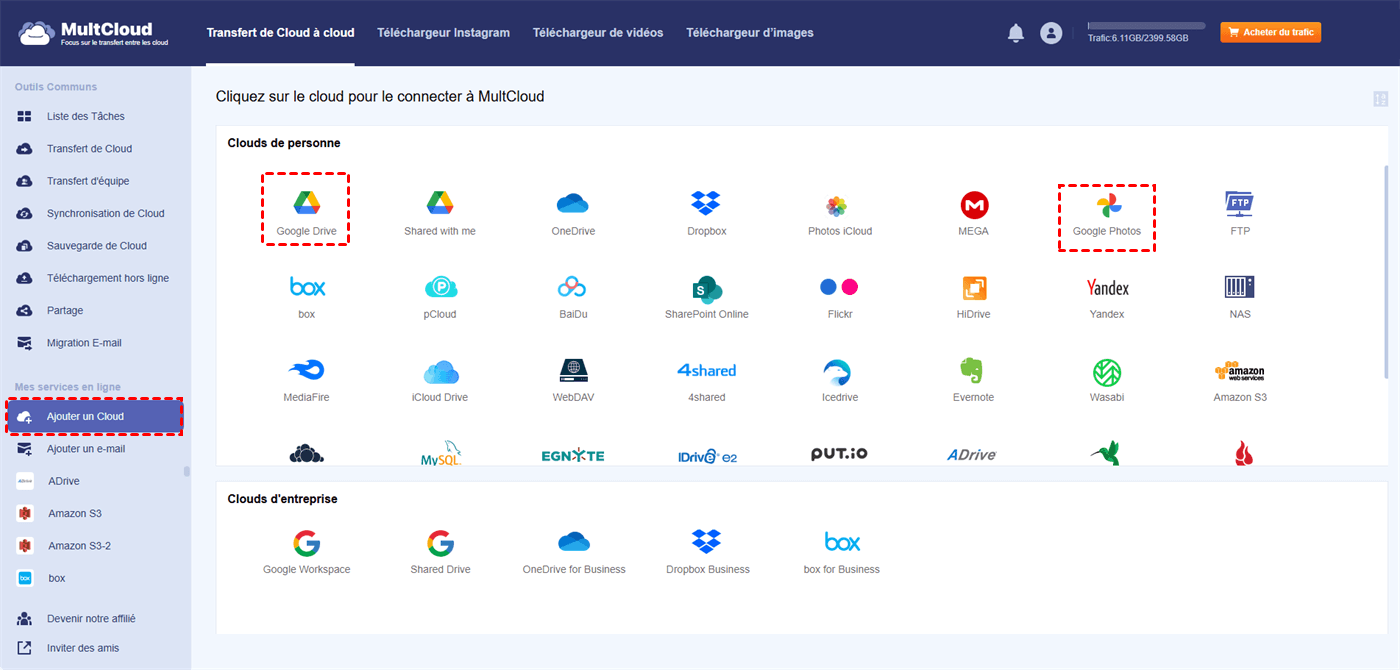
Task: Add the Evernote service
Action: [x=971, y=371]
